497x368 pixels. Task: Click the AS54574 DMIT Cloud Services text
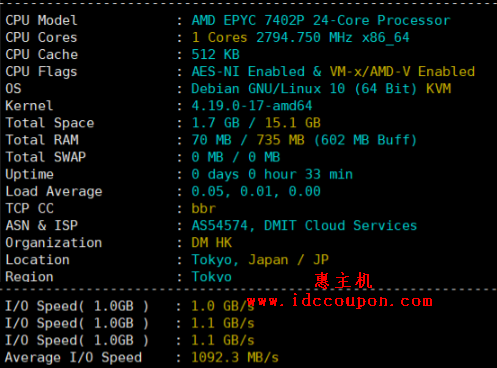coord(304,226)
